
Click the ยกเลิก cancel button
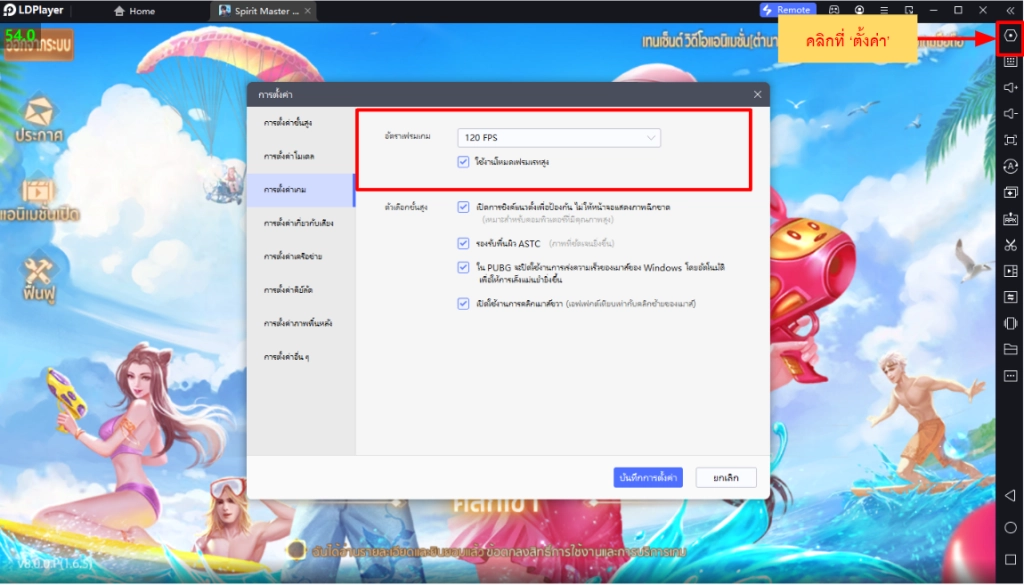[x=726, y=477]
